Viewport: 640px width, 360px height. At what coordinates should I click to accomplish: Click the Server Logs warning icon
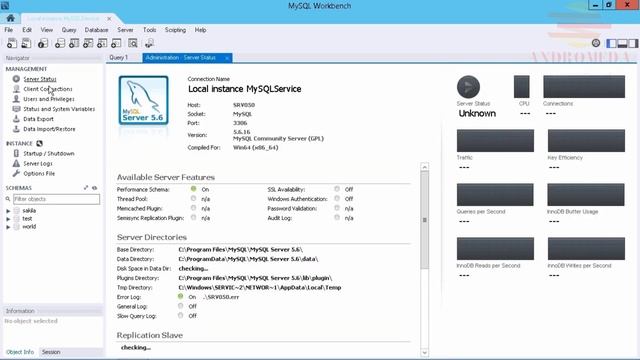click(x=16, y=163)
